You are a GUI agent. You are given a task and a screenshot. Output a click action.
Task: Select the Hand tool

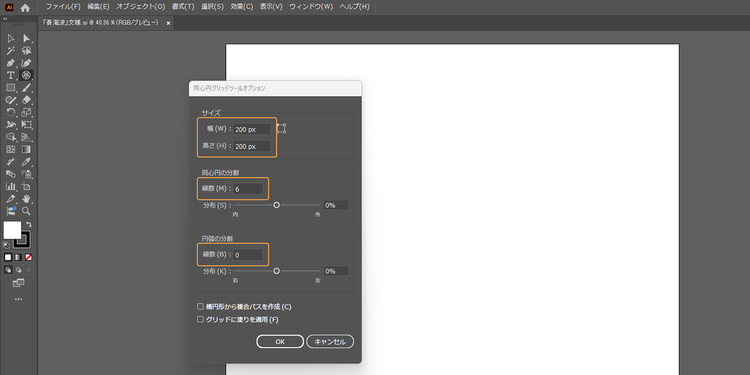[26, 199]
